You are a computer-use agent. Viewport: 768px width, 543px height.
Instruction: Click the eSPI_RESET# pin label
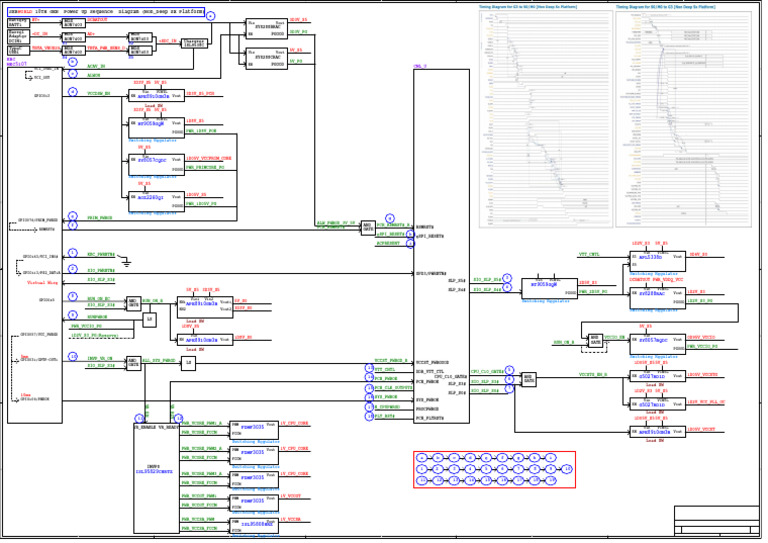click(430, 236)
